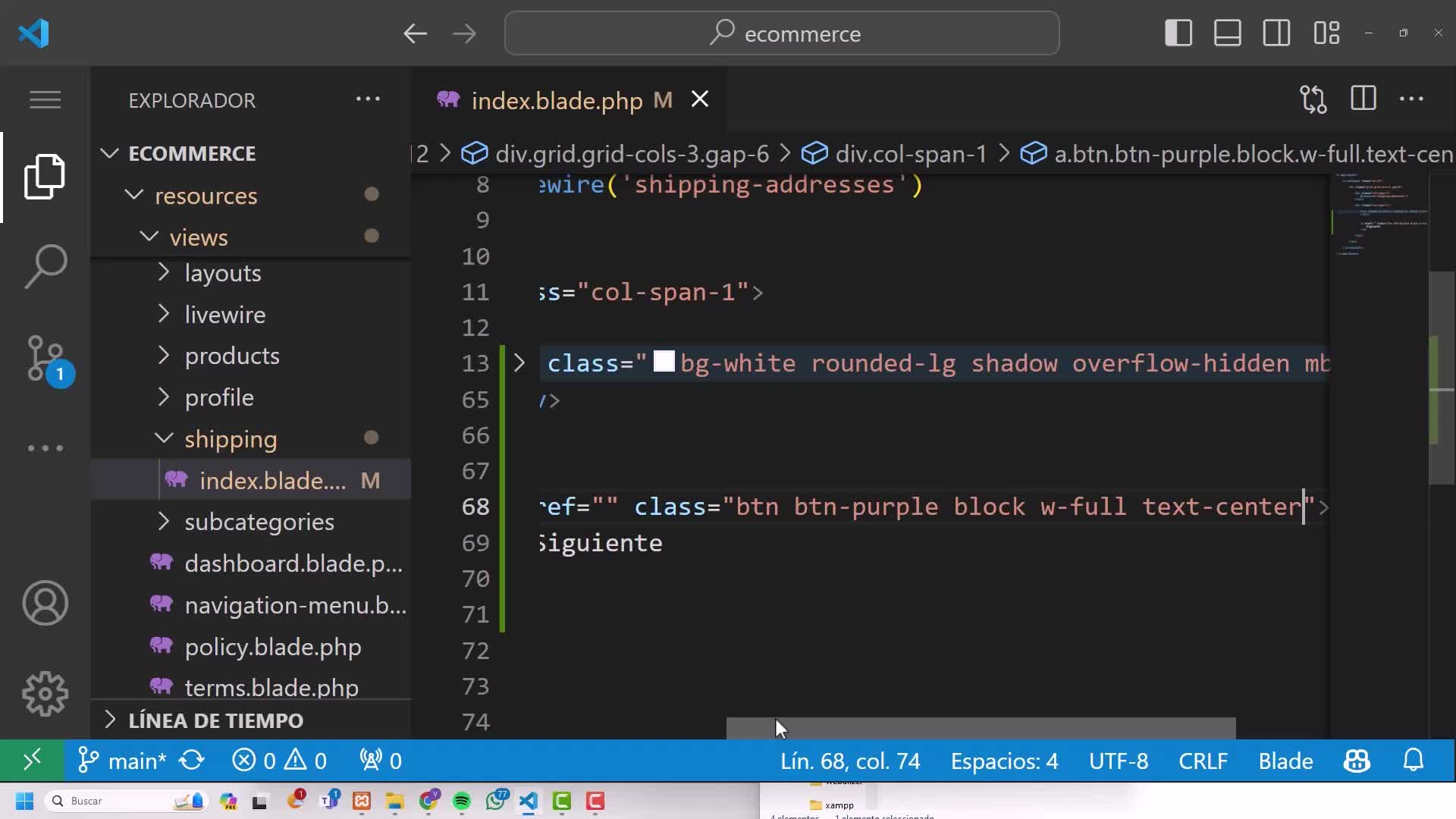Open the Accounts icon in activity bar
Image resolution: width=1456 pixels, height=819 pixels.
(x=45, y=603)
